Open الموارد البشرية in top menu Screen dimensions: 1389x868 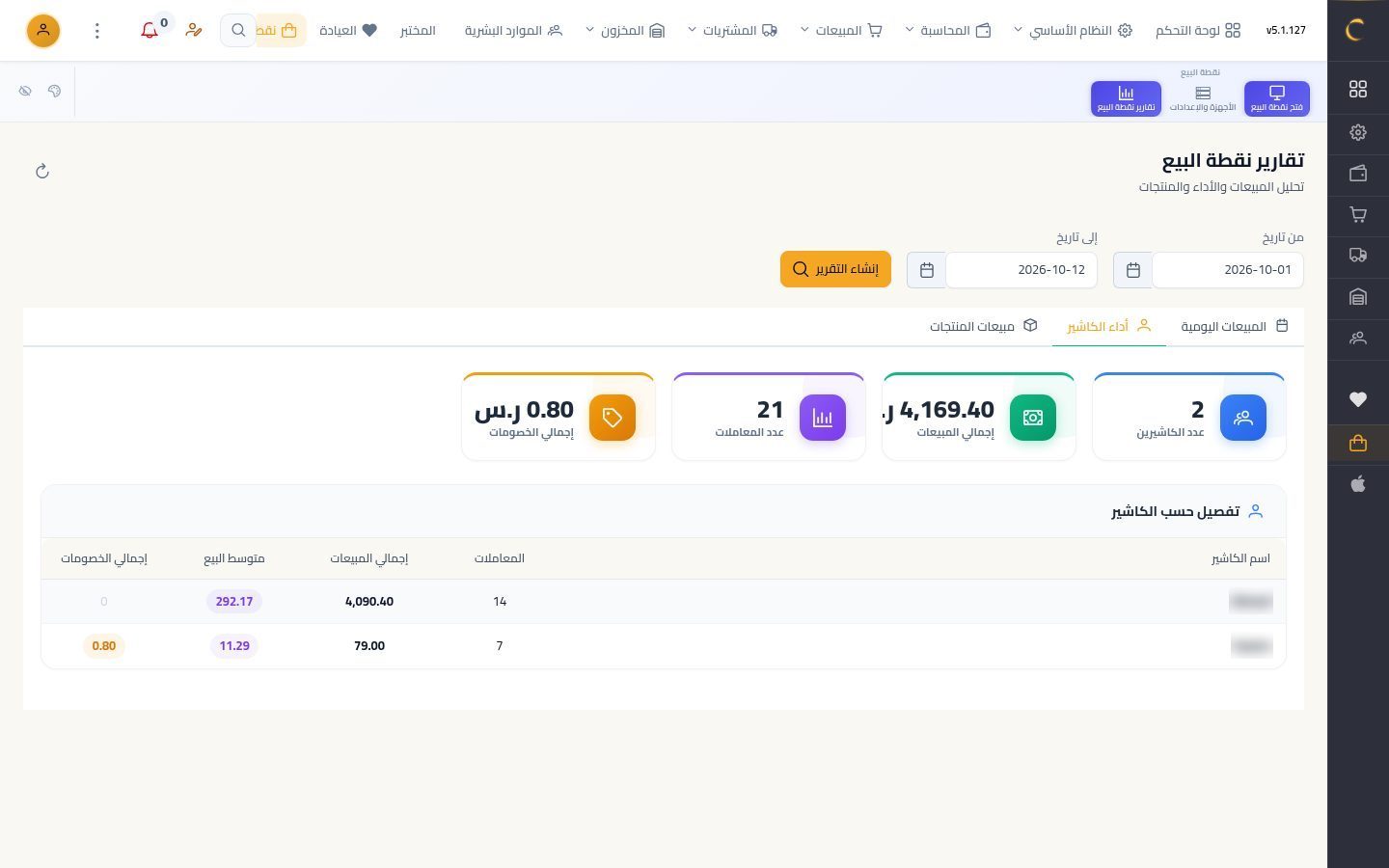(x=513, y=30)
